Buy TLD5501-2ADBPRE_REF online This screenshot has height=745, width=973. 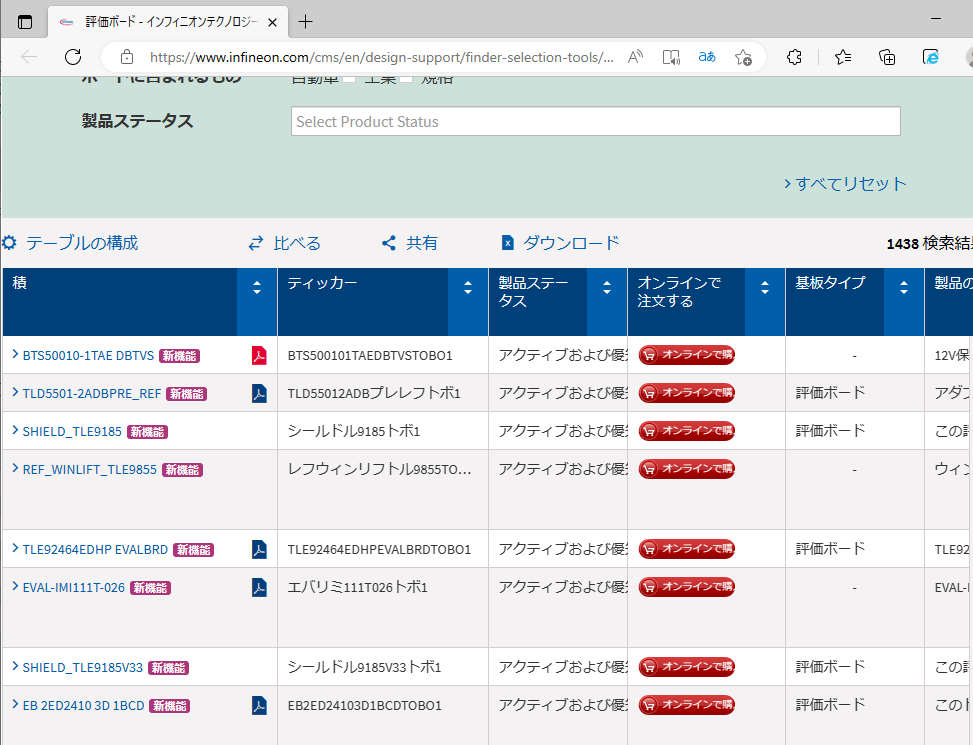click(687, 393)
